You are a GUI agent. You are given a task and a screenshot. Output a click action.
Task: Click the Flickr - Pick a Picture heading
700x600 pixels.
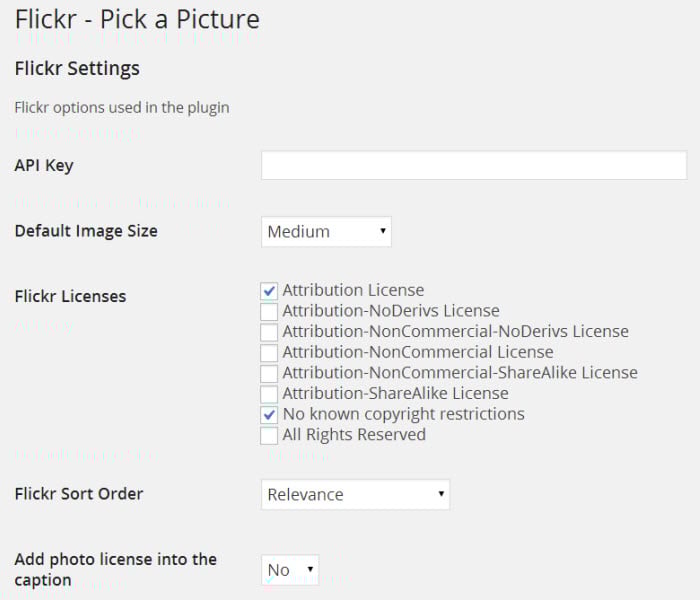pos(137,19)
